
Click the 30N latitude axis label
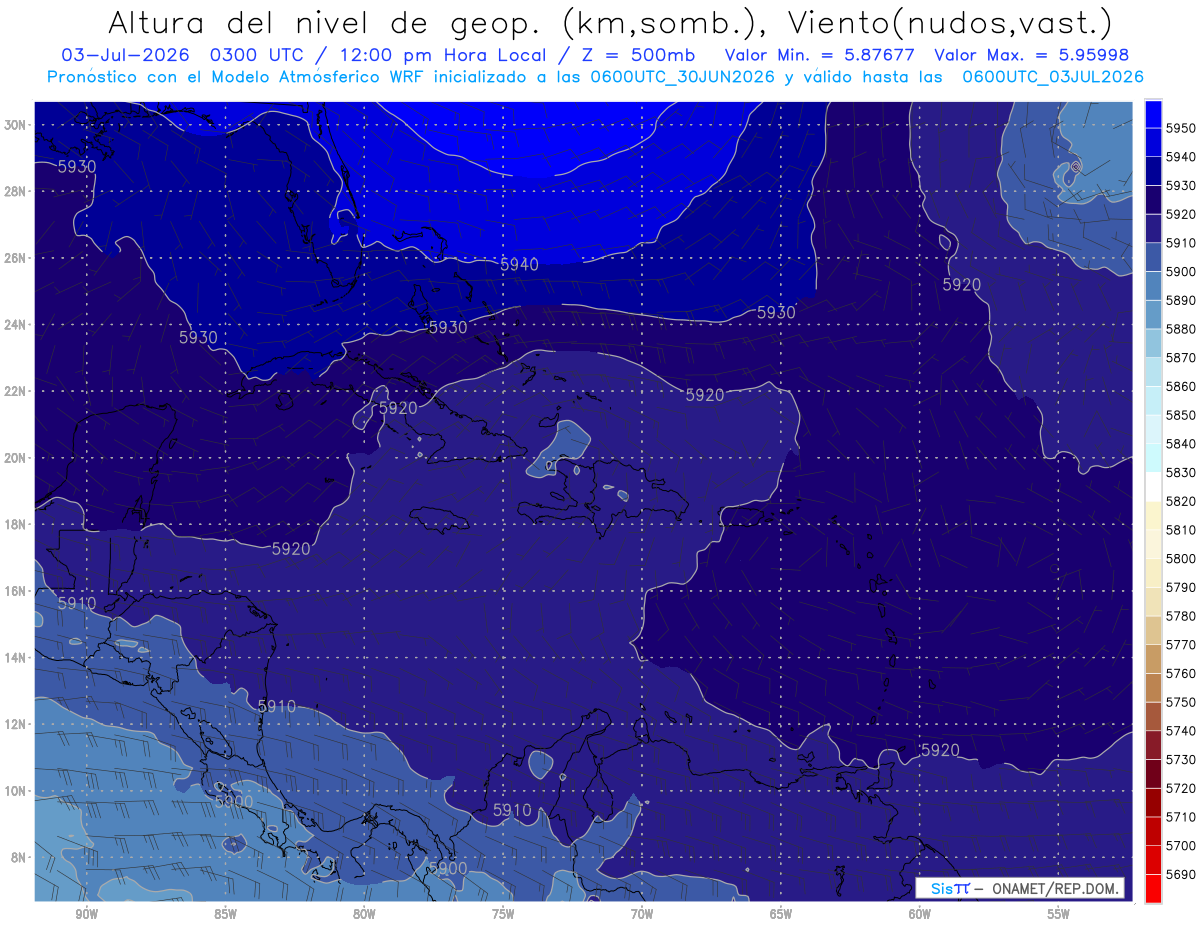point(14,125)
